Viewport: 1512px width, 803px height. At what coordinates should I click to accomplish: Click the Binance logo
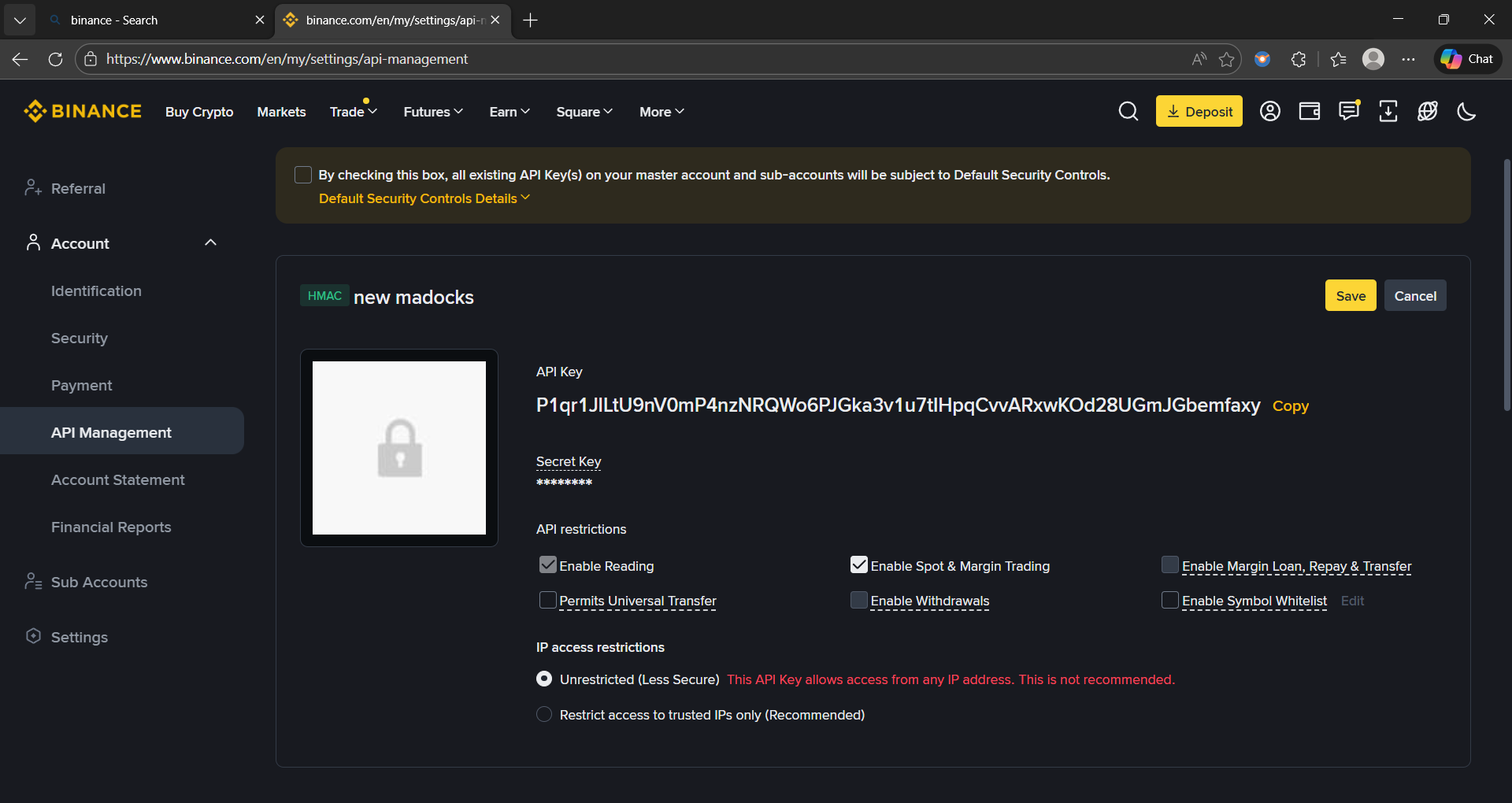[82, 111]
